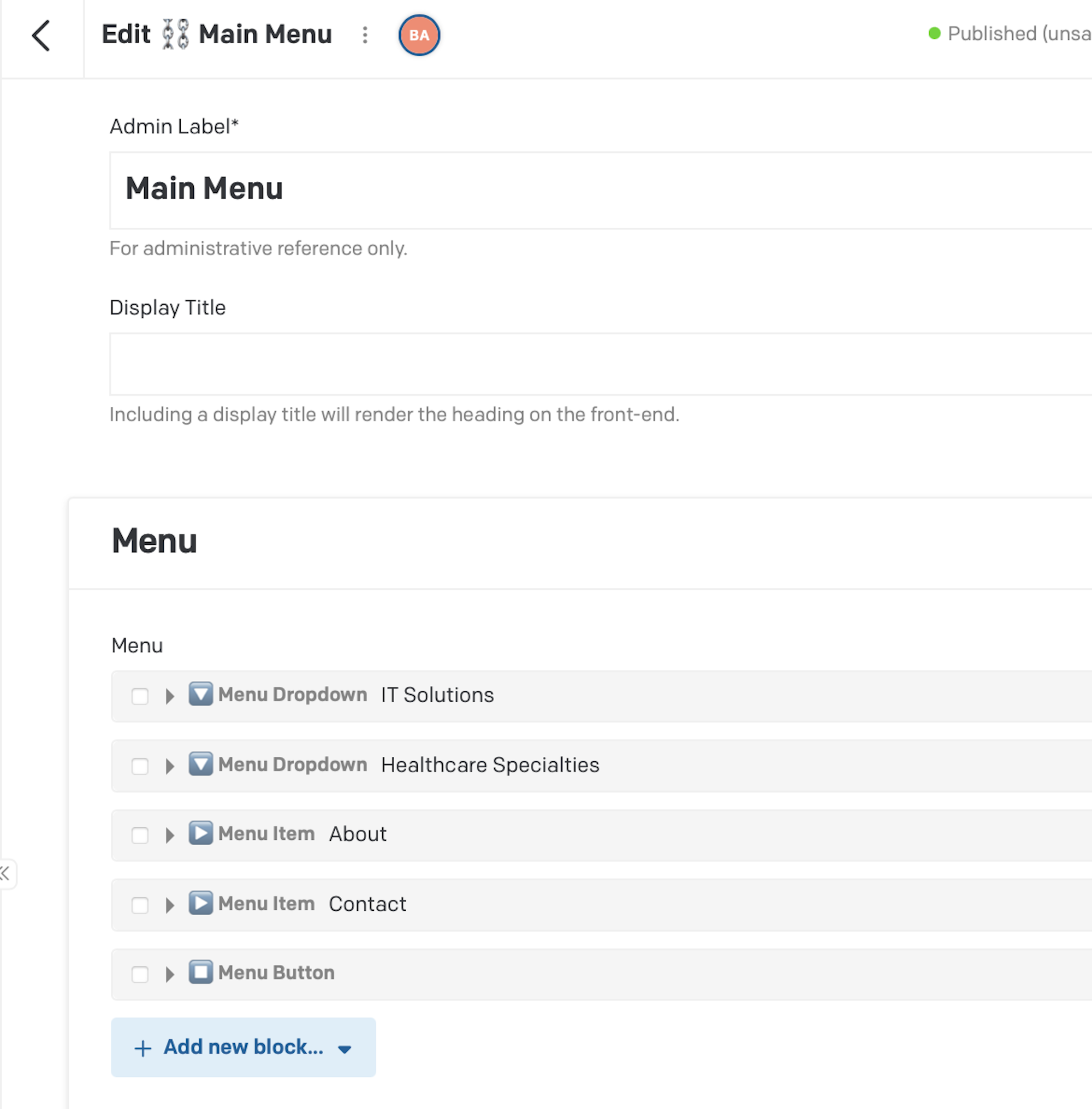Collapse sidebar with double chevron icon
1092x1109 pixels.
click(6, 874)
